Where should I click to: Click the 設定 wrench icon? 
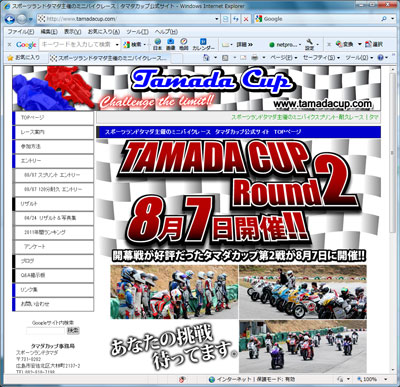tap(309, 44)
